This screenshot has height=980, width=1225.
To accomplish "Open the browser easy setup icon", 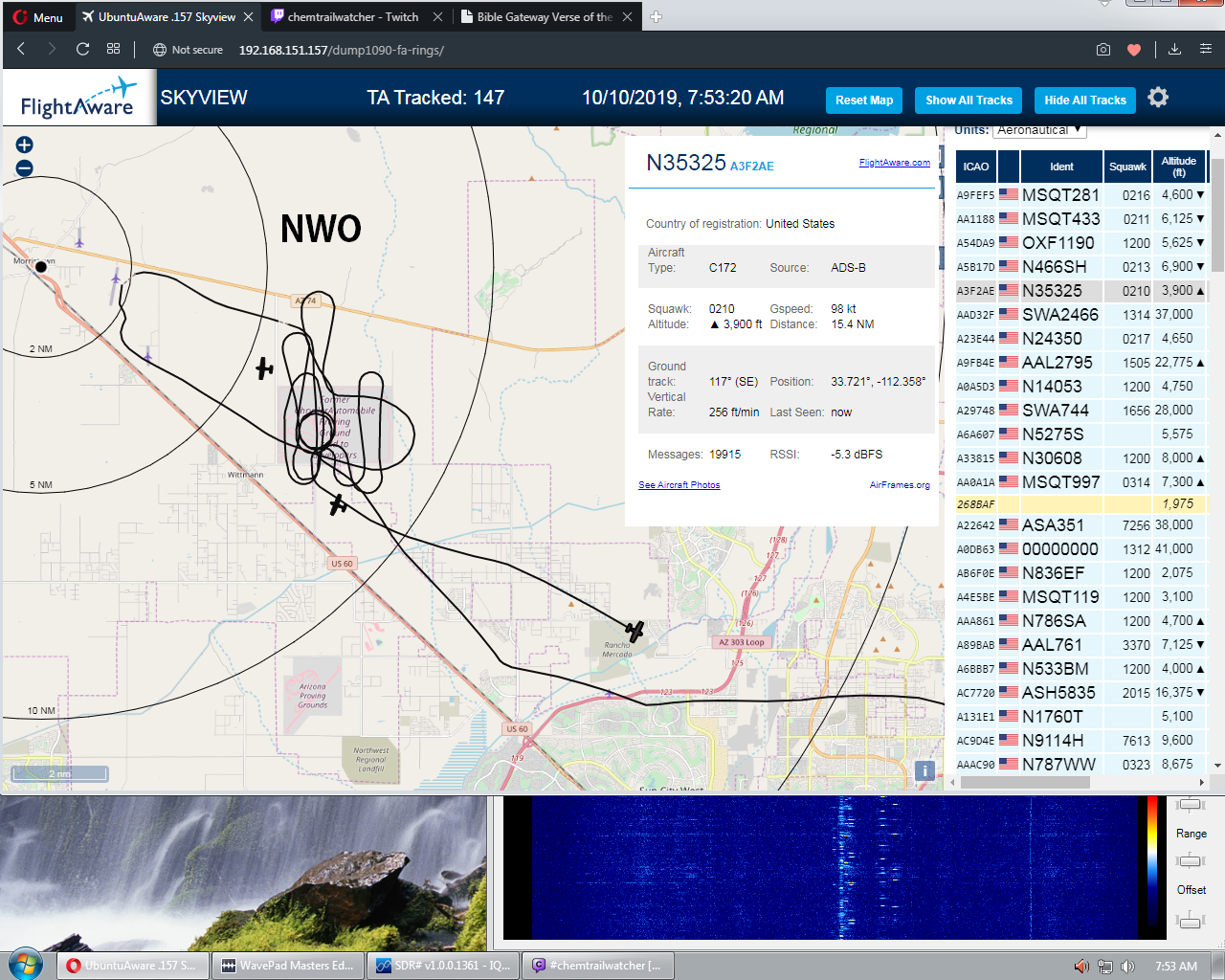I will click(x=1205, y=50).
